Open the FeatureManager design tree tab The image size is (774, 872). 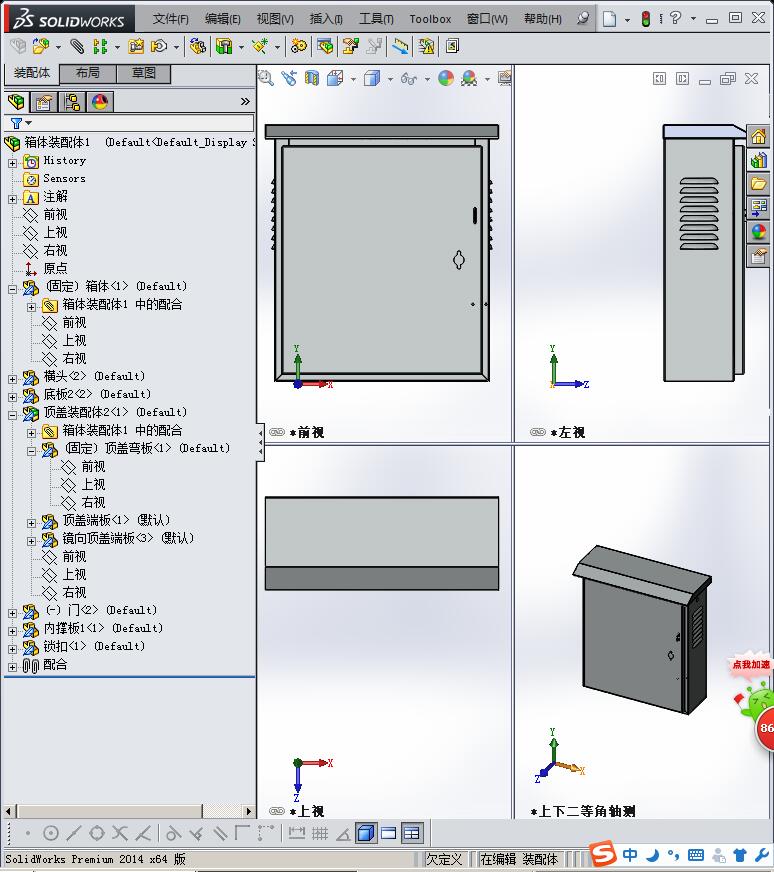[17, 102]
